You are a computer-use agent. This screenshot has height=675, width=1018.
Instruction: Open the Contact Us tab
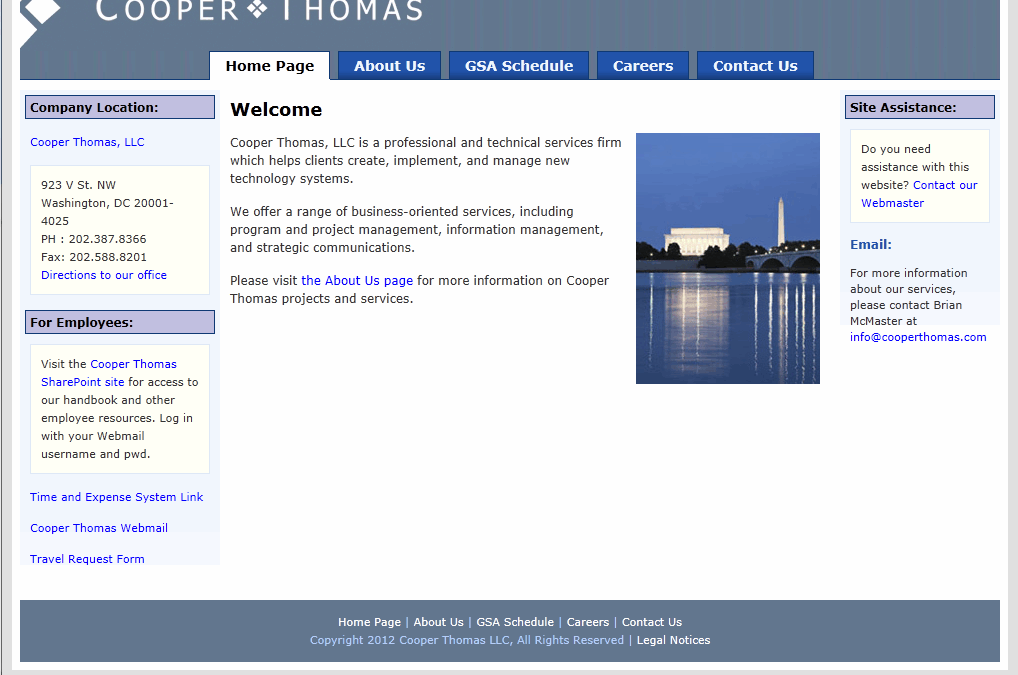[755, 66]
